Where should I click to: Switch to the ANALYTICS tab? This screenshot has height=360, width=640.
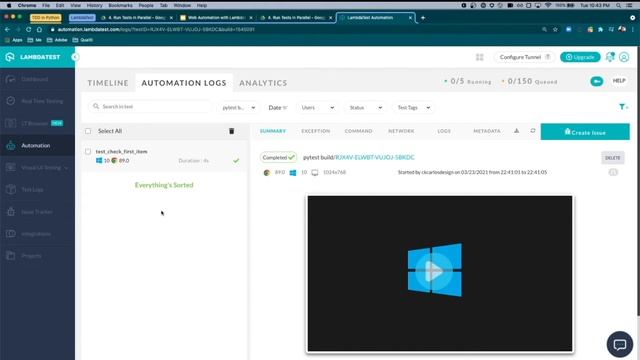click(x=263, y=83)
